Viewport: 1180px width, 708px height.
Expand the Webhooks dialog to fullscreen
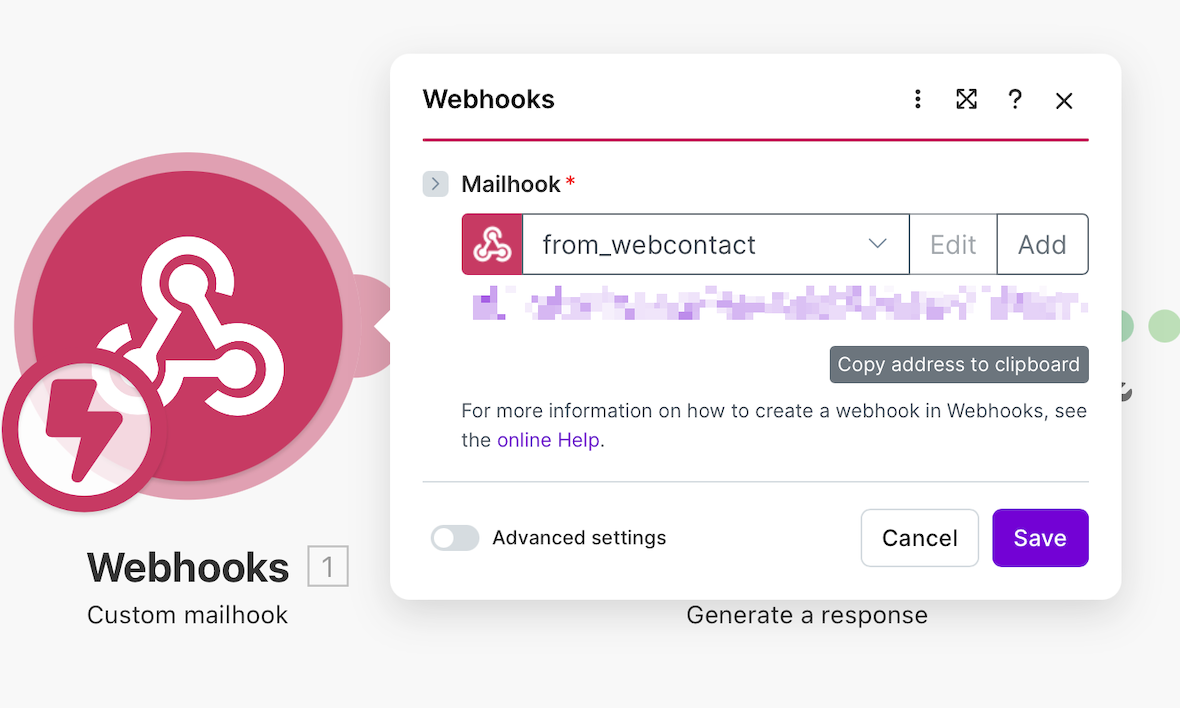[966, 99]
